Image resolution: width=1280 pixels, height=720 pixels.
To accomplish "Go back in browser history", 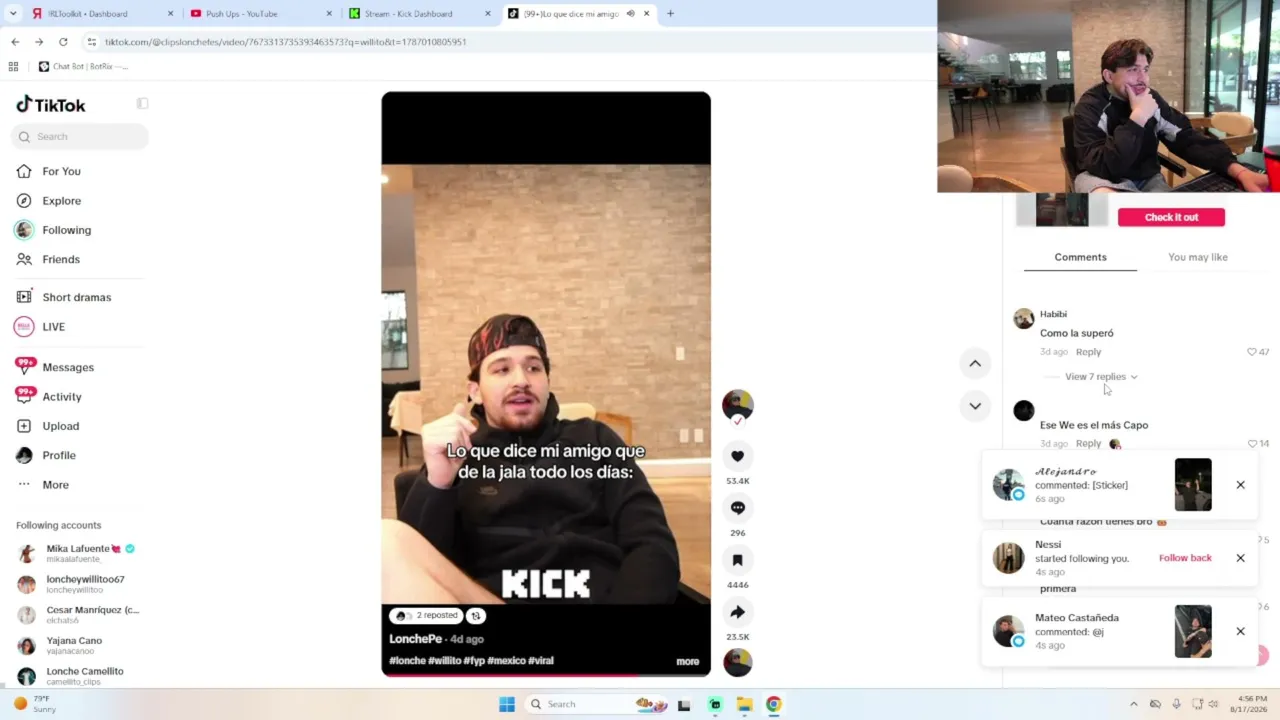I will point(15,42).
